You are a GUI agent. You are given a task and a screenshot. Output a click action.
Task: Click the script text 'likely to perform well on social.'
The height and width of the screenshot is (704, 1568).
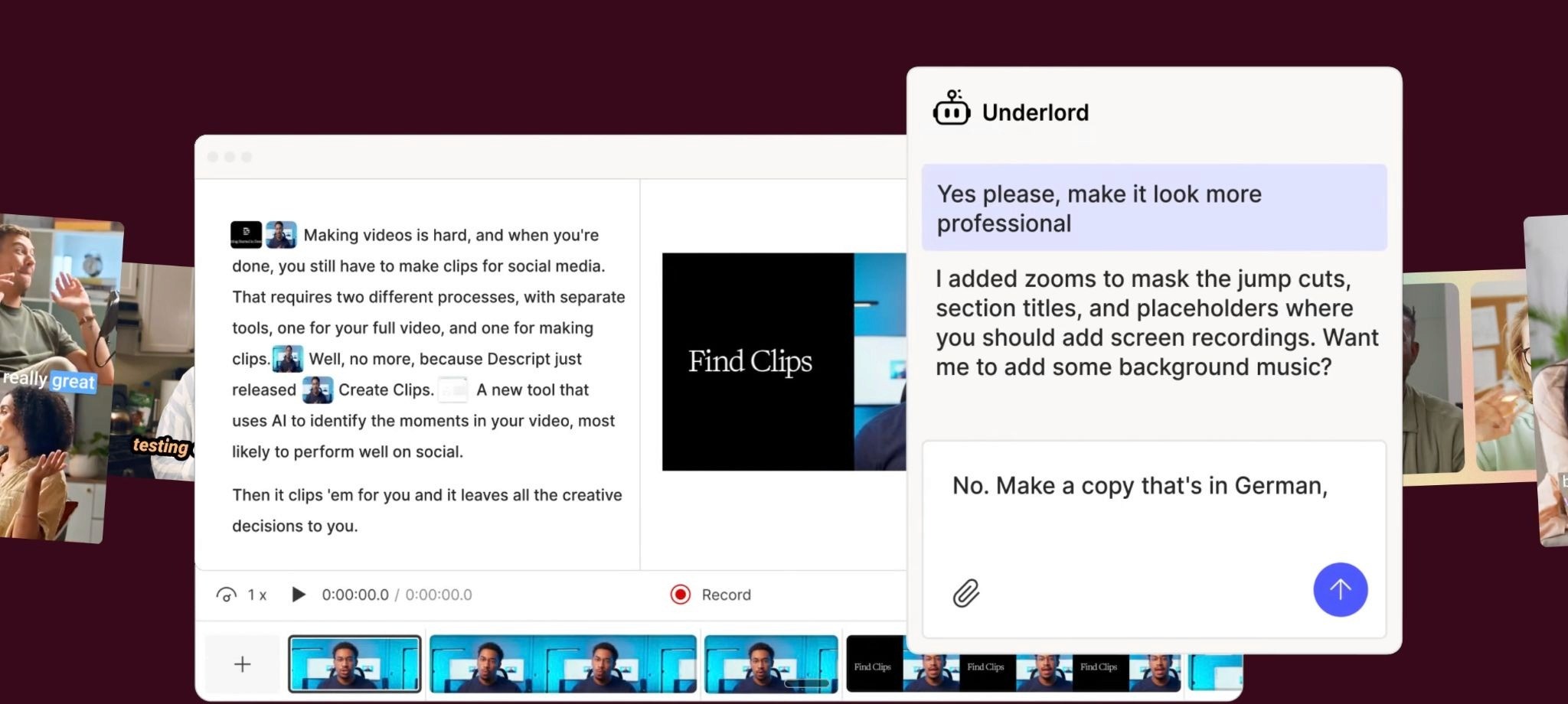point(348,451)
